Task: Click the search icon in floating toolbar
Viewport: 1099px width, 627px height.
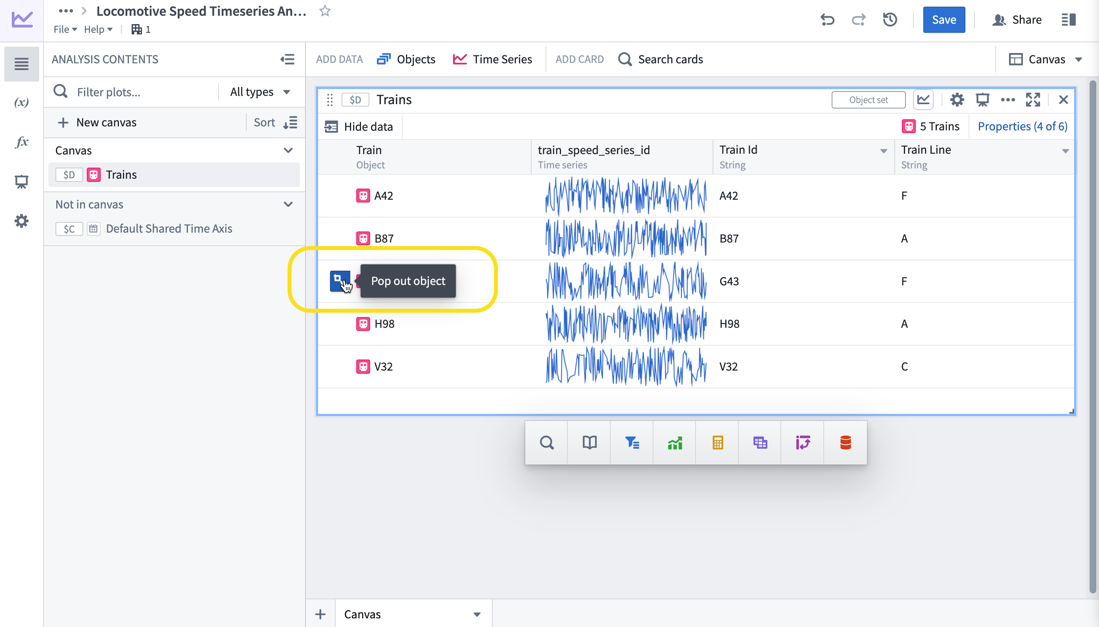Action: [x=547, y=443]
